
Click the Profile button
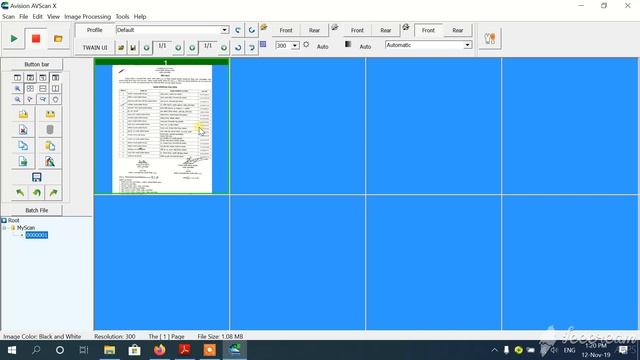click(94, 30)
